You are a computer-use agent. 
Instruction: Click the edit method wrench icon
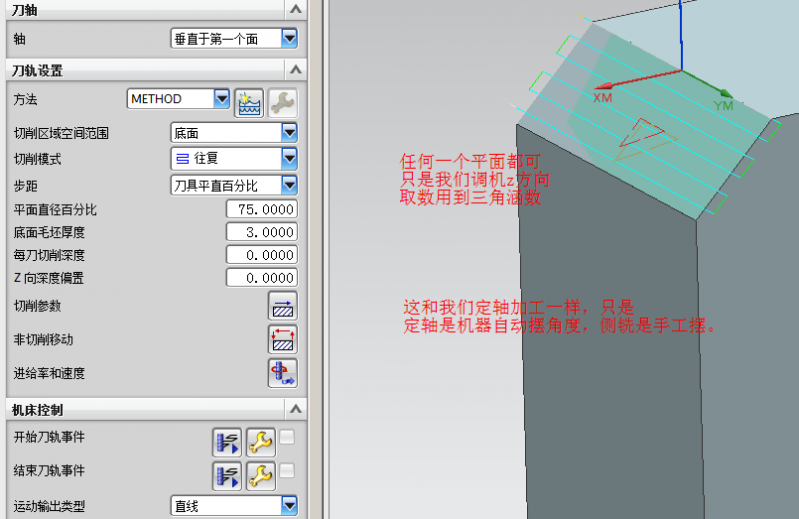(283, 100)
